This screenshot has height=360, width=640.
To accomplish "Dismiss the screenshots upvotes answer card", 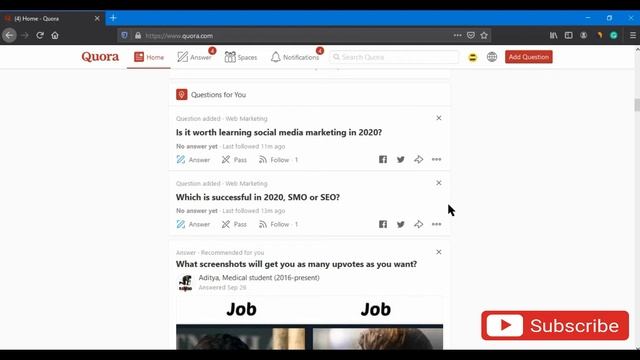I will [439, 252].
